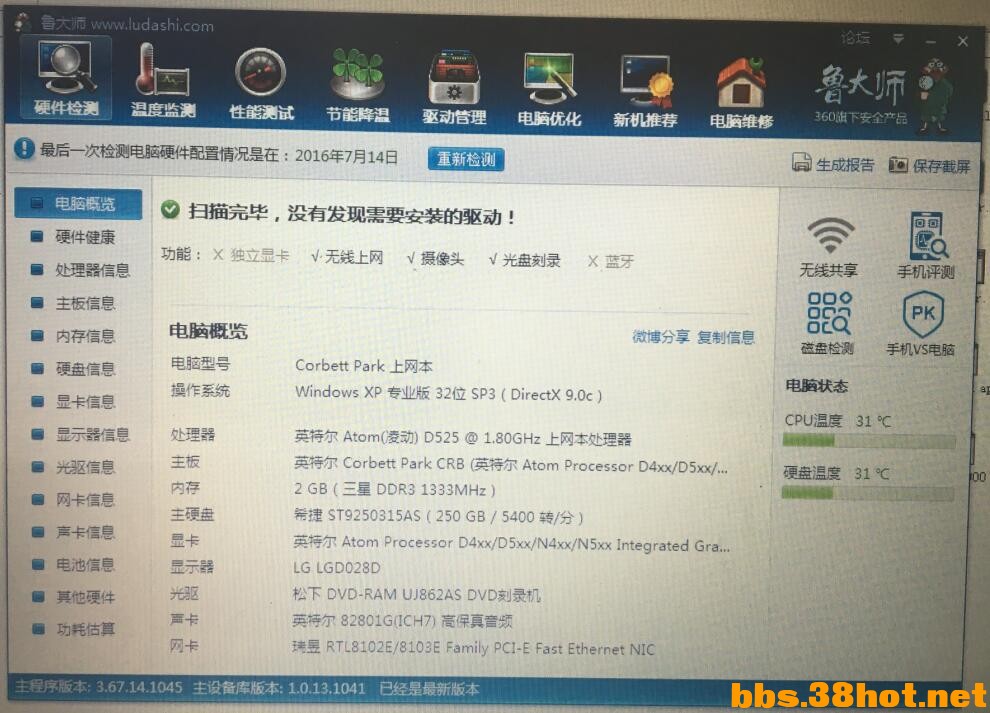Viewport: 990px width, 713px height.
Task: Click status bar text "主程序版本: 3.67.14.1045"
Action: [x=99, y=686]
